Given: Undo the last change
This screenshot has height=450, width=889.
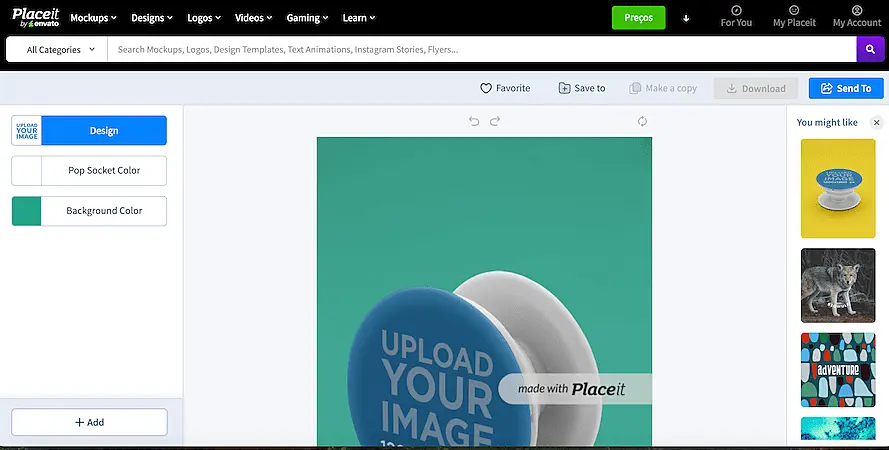Looking at the screenshot, I should click(474, 121).
